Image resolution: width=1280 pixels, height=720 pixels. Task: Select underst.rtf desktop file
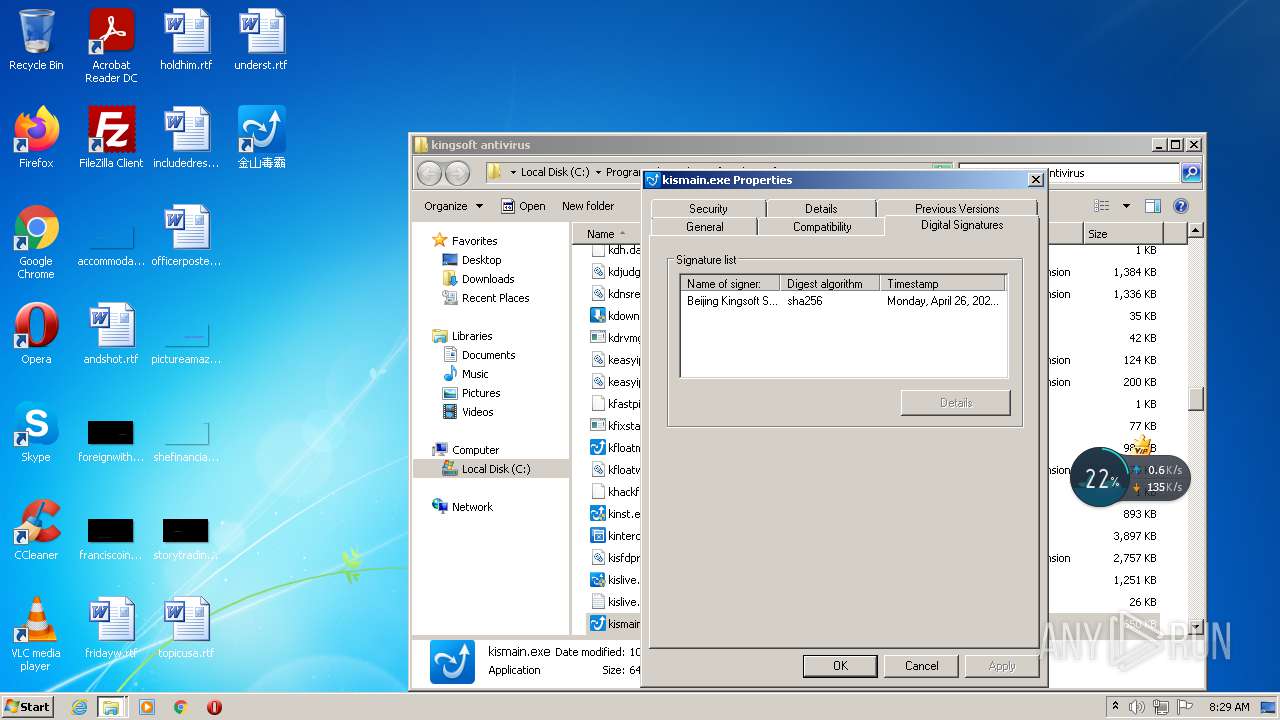coord(261,41)
